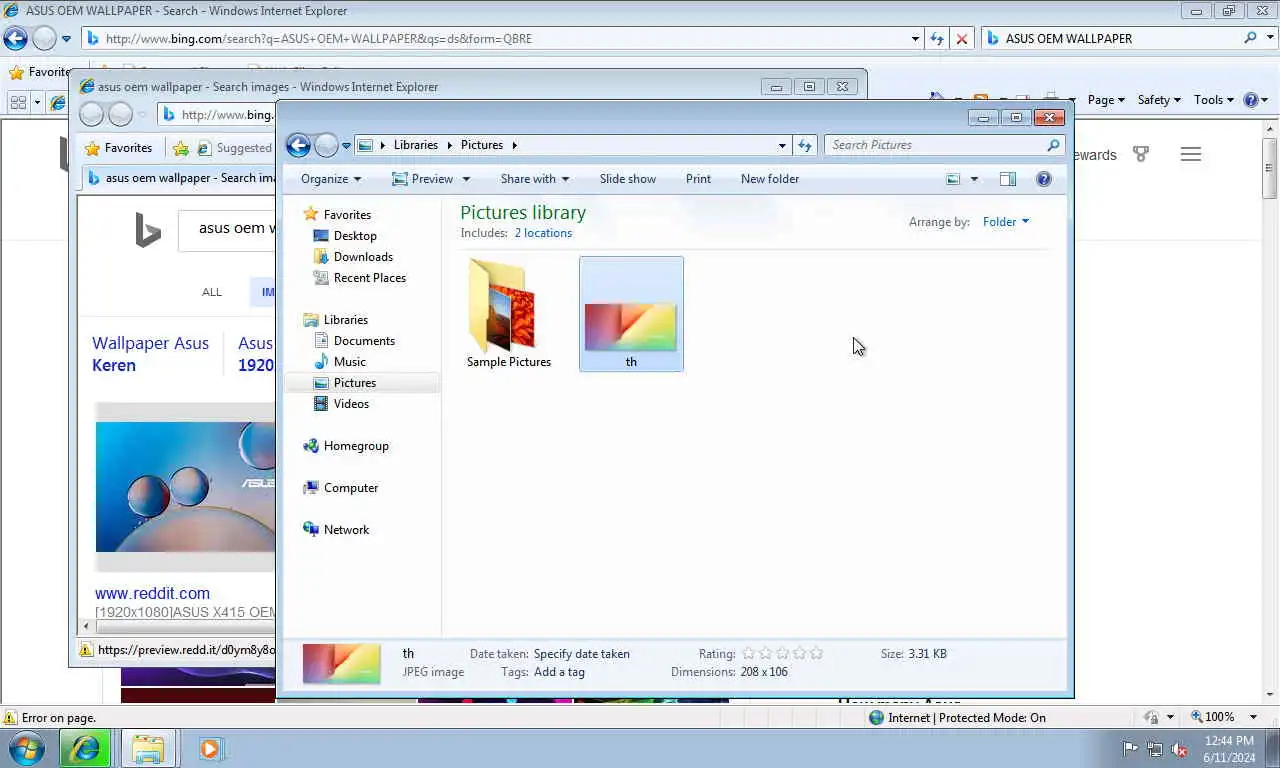Open Wallpaper Asus Keren suggestion in images window
1280x768 pixels.
150,354
